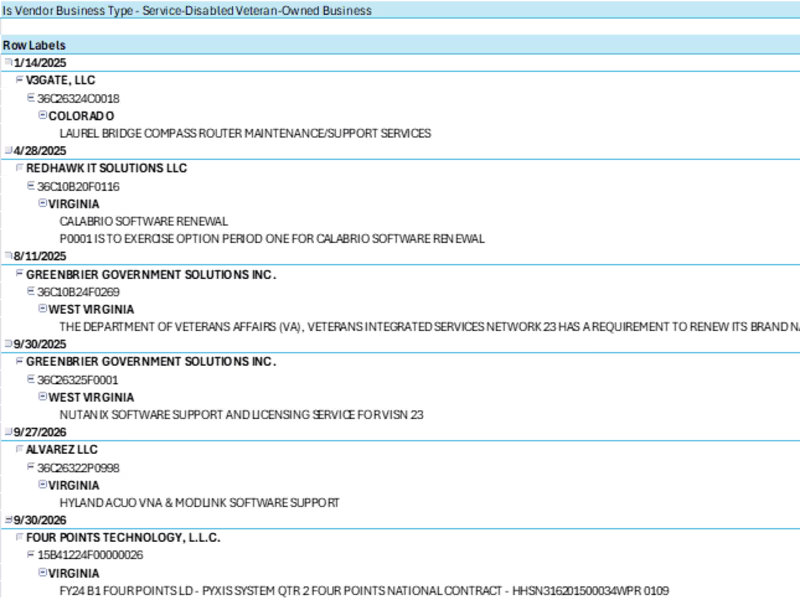Select WEST VIRGINIA label under 36C26325F0001
This screenshot has height=600, width=800.
point(91,397)
